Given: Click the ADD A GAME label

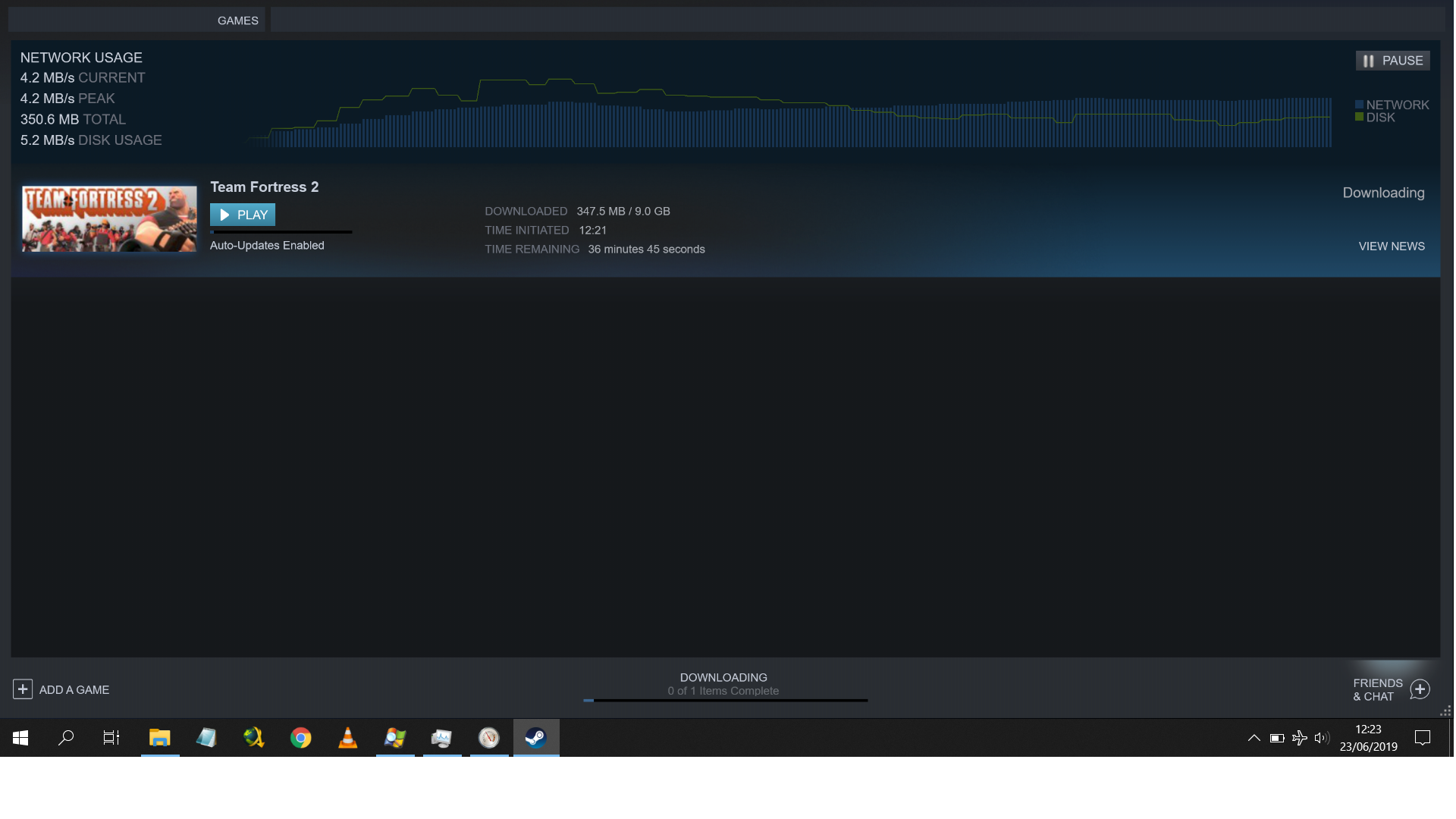Looking at the screenshot, I should click(x=74, y=690).
